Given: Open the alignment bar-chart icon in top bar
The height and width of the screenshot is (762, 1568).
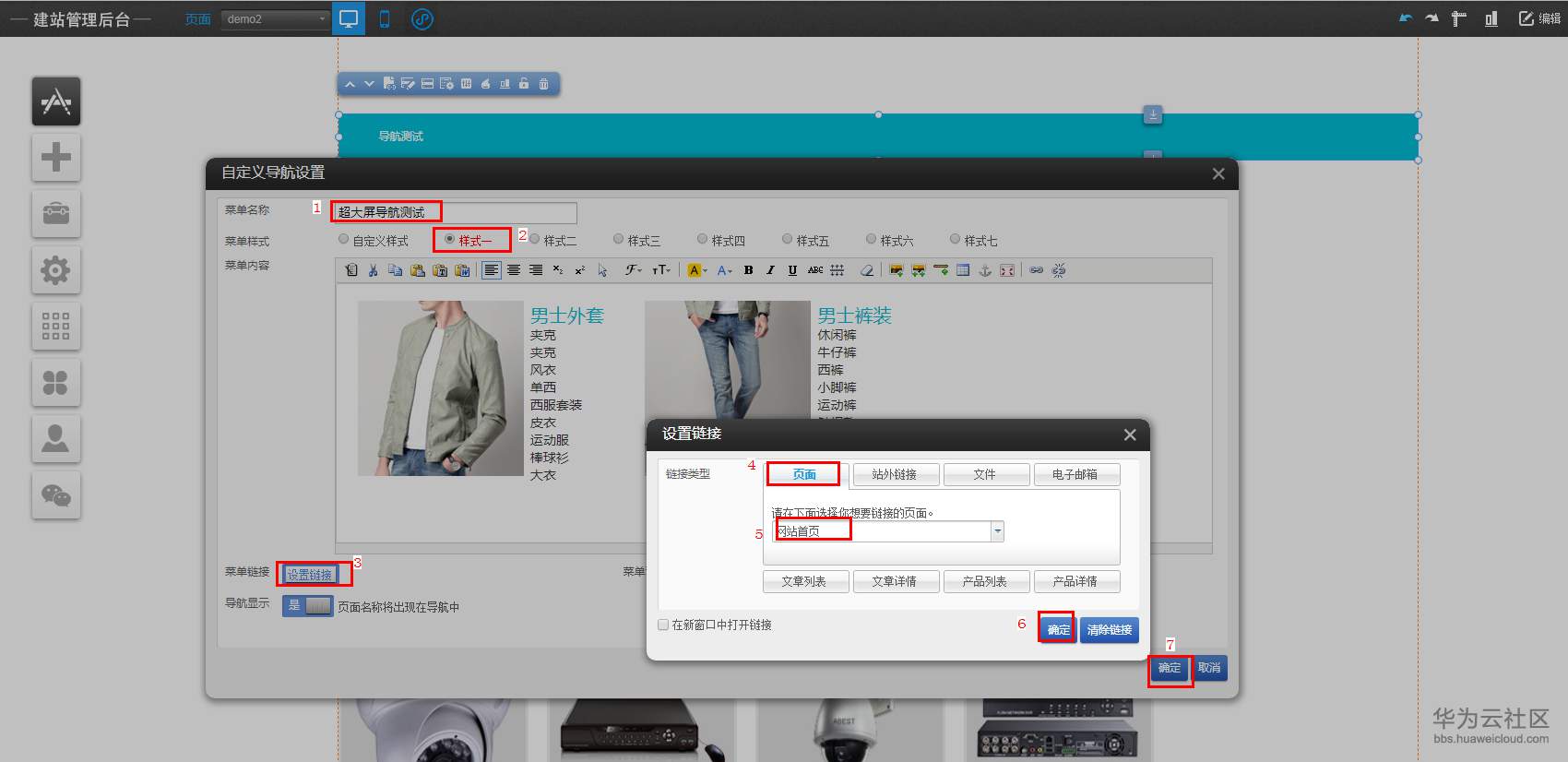Looking at the screenshot, I should [x=1491, y=18].
